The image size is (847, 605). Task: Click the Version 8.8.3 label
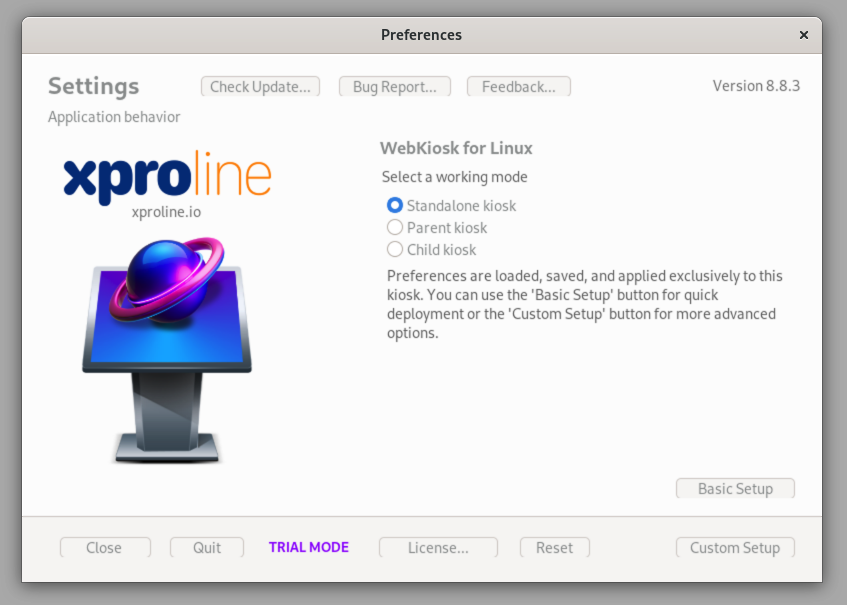click(756, 86)
